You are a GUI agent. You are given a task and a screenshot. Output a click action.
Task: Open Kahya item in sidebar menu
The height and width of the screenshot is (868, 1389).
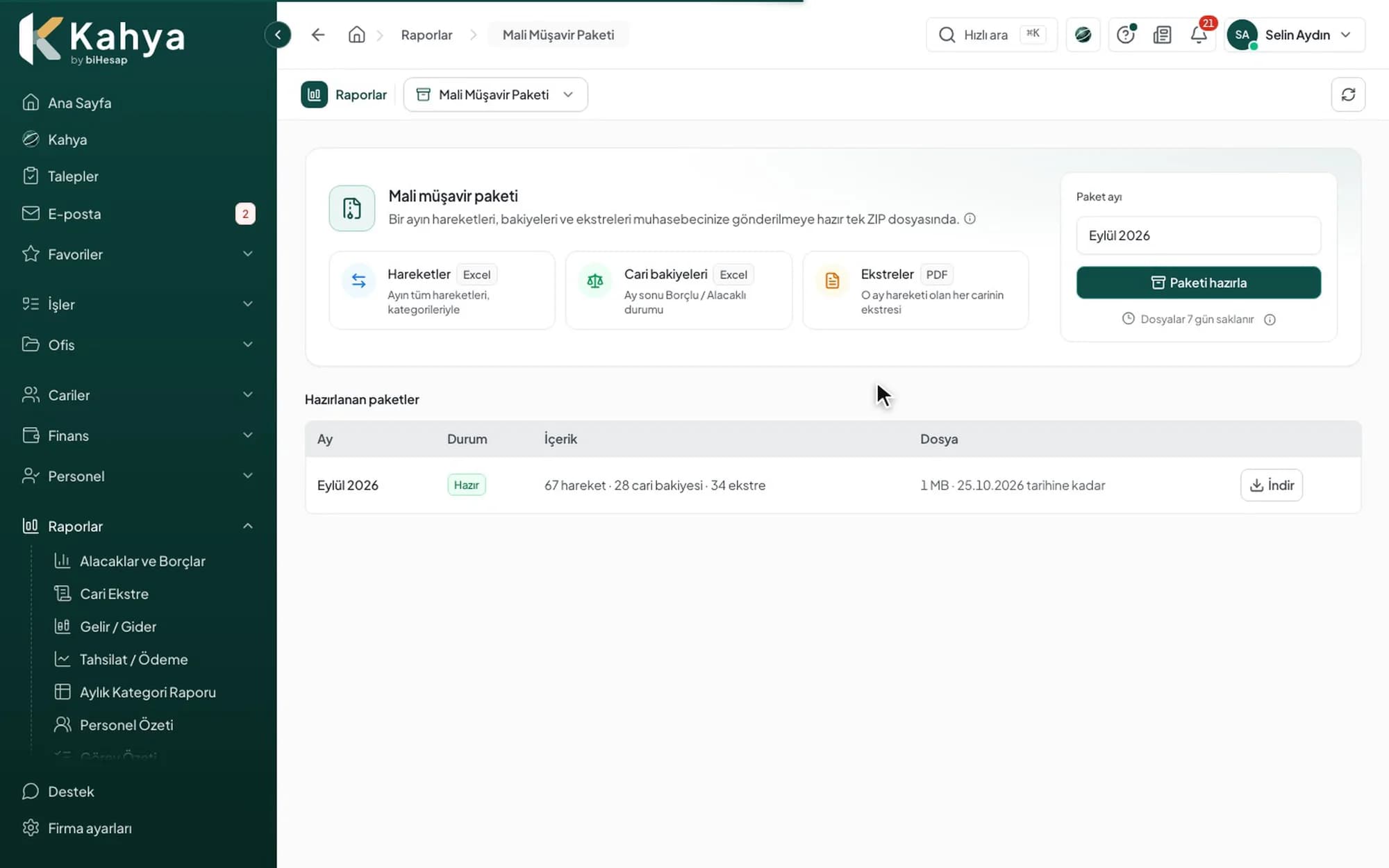pos(138,140)
